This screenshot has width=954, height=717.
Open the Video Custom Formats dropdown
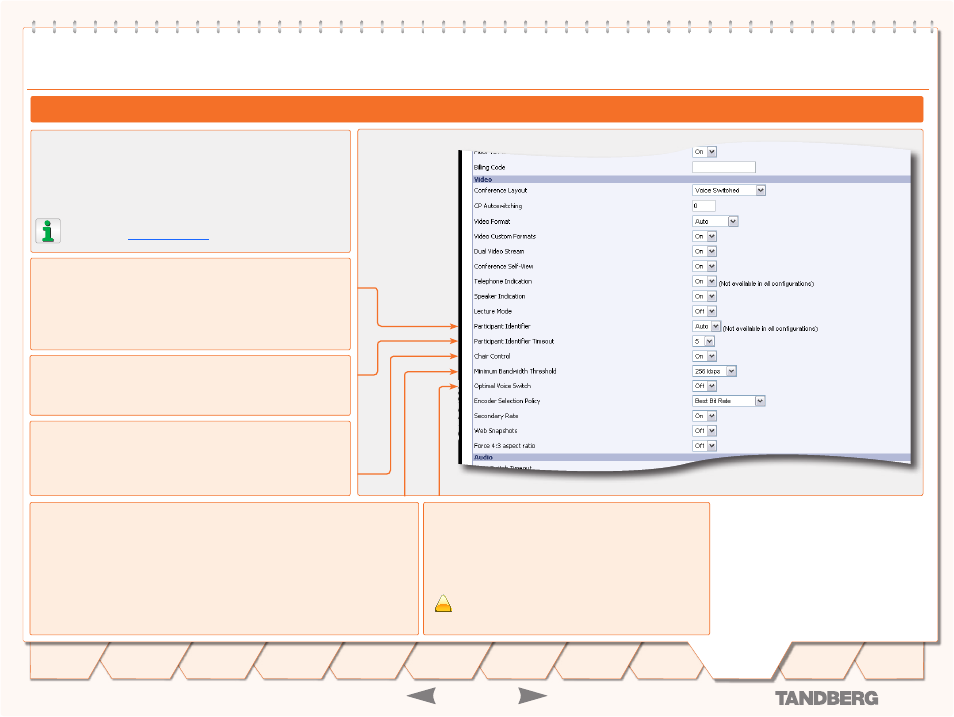705,236
